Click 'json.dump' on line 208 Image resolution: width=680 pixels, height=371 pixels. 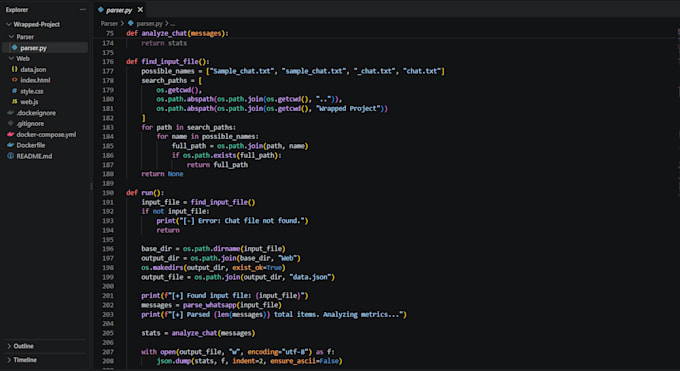[174, 361]
